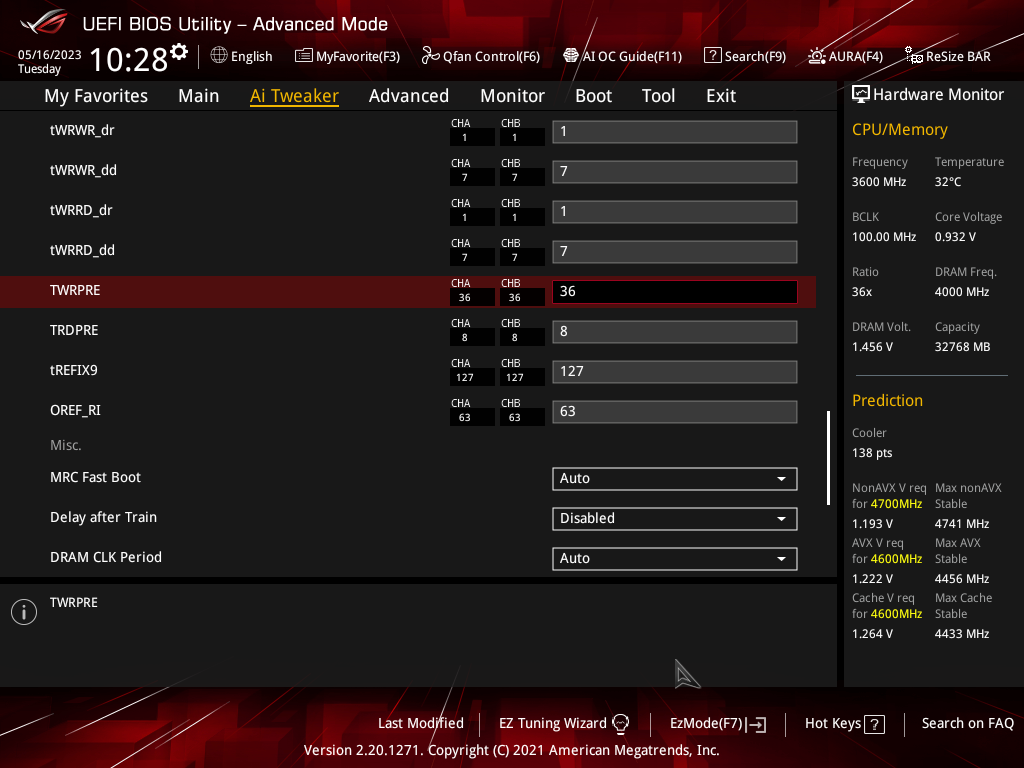1024x768 pixels.
Task: Click Search(F9) label
Action: pos(755,57)
